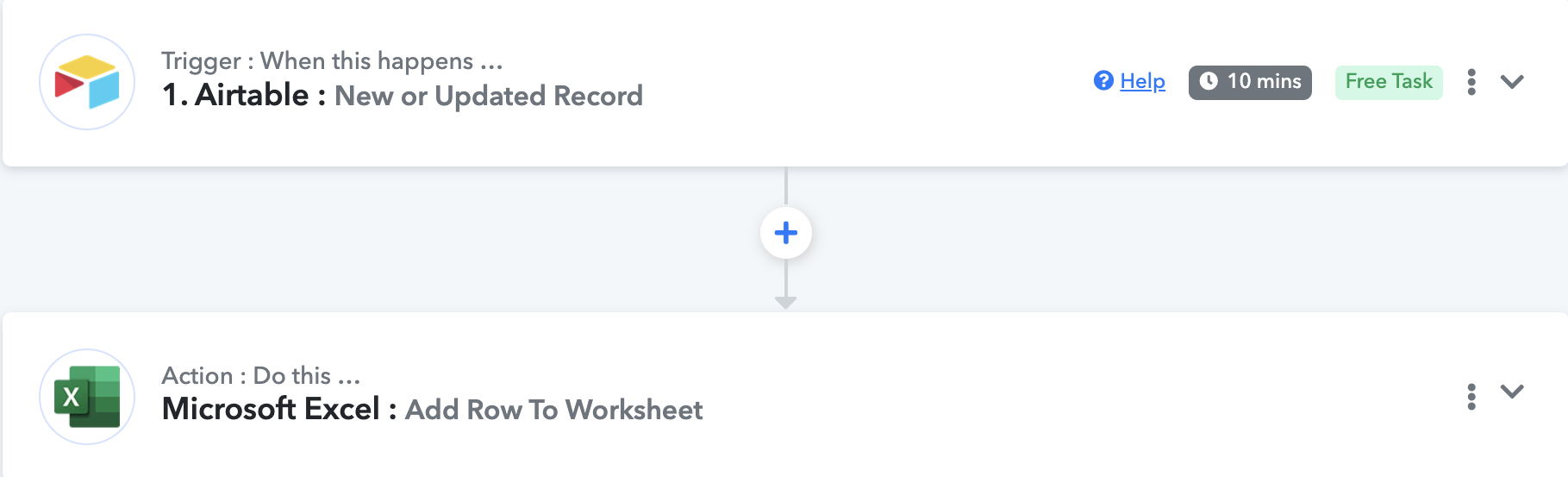Click the Microsoft Excel app logo

click(87, 397)
